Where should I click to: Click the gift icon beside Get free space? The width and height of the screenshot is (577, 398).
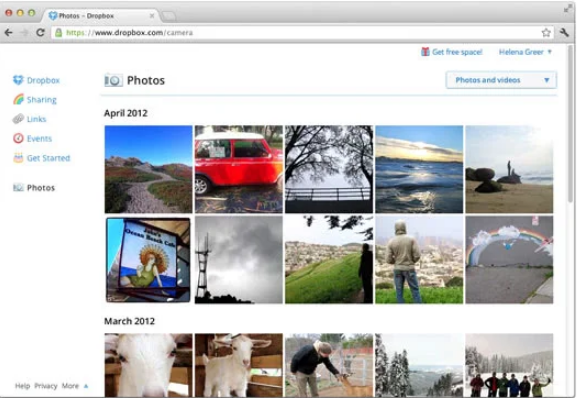[425, 52]
